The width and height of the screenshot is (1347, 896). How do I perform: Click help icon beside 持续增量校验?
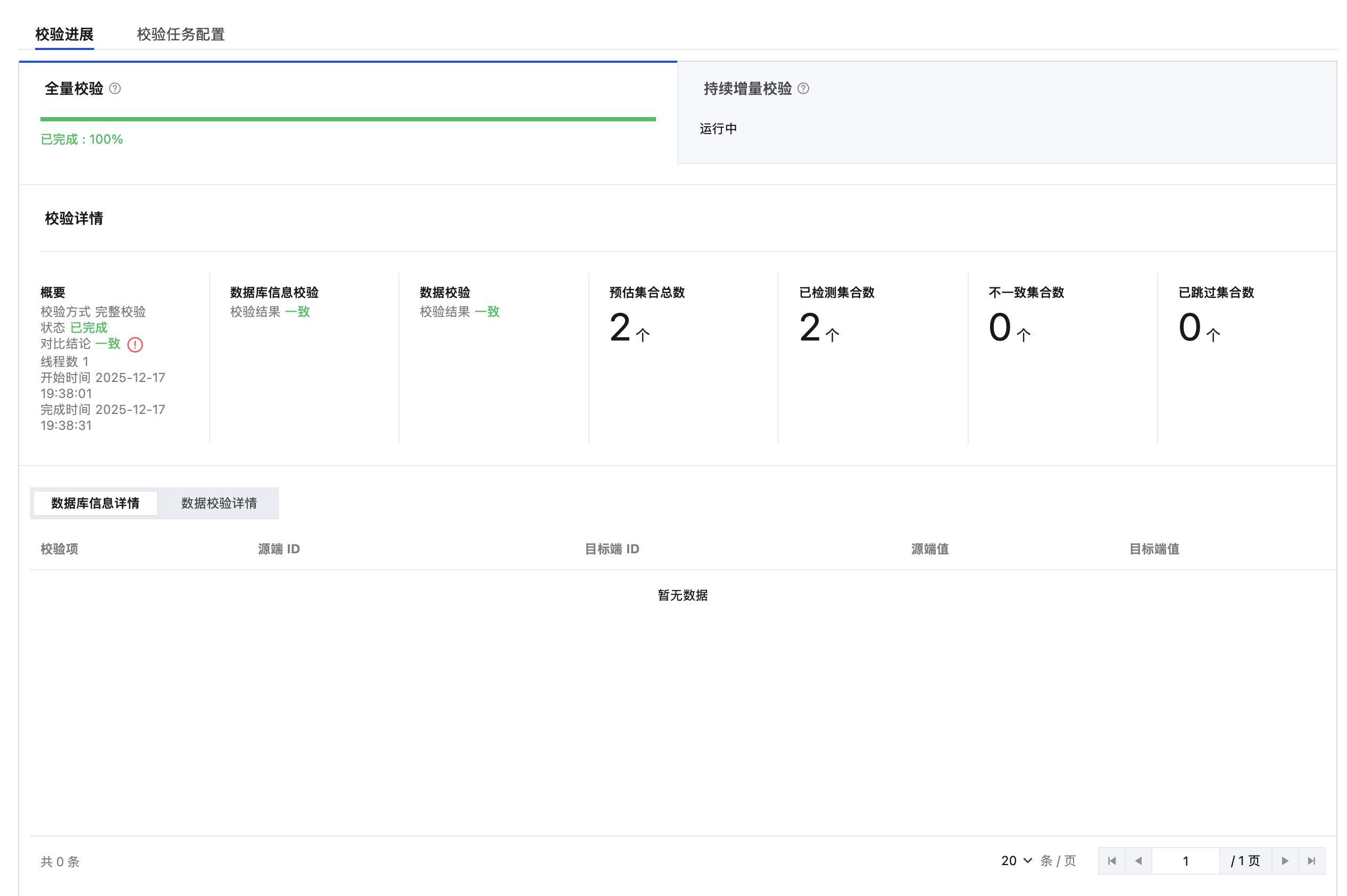click(x=803, y=88)
